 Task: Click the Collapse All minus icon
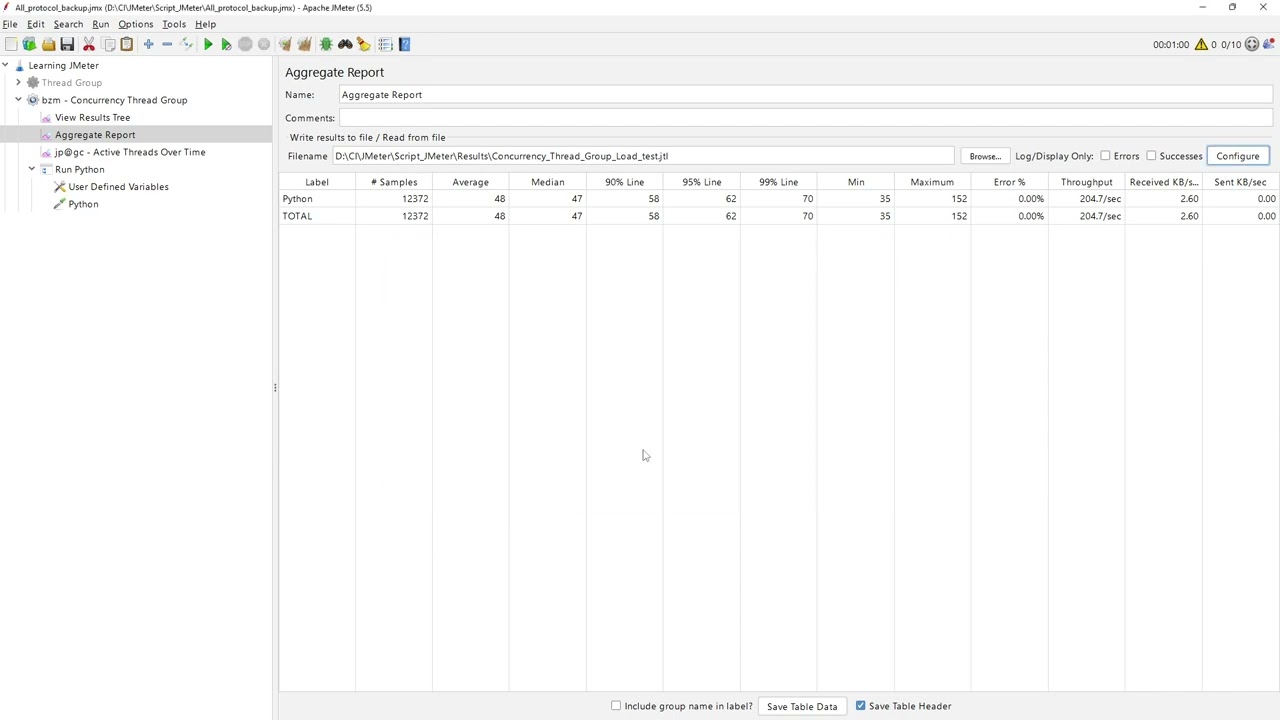(x=167, y=44)
